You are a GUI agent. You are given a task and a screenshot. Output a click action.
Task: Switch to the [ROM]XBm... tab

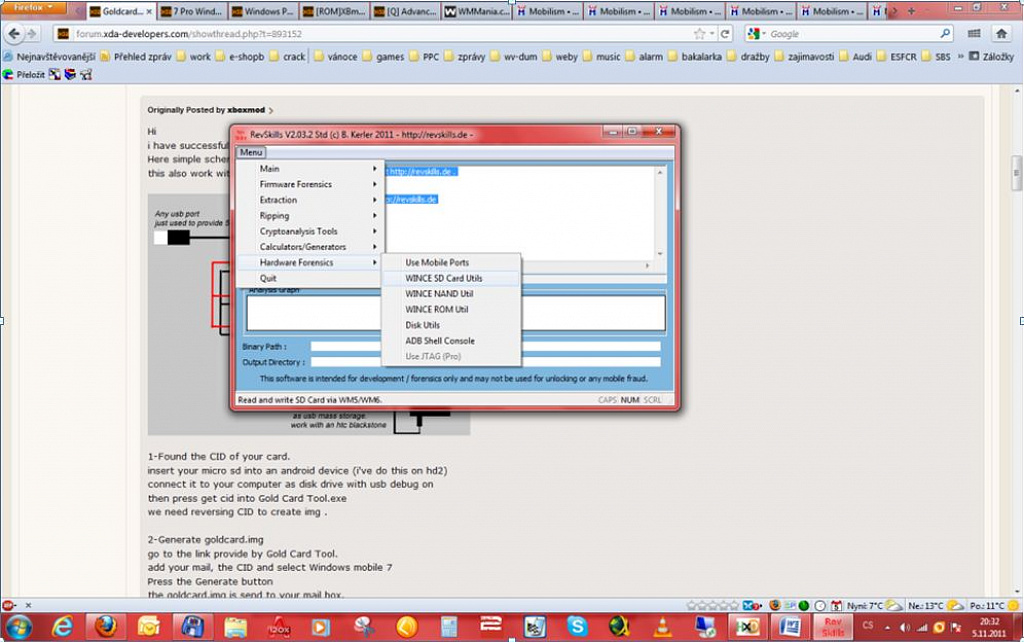[x=333, y=11]
